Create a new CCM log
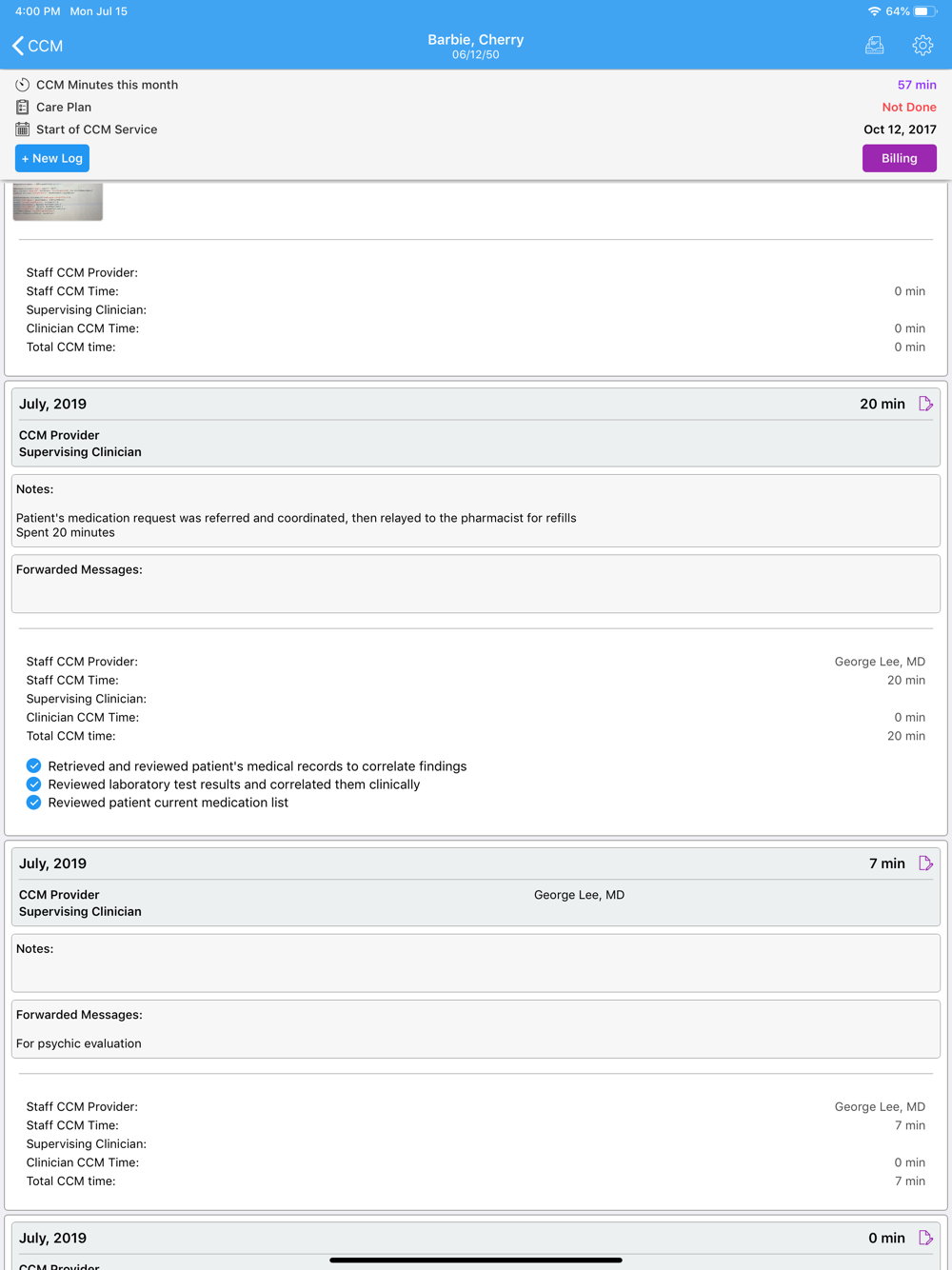Screen dimensions: 952x1270 pos(52,158)
